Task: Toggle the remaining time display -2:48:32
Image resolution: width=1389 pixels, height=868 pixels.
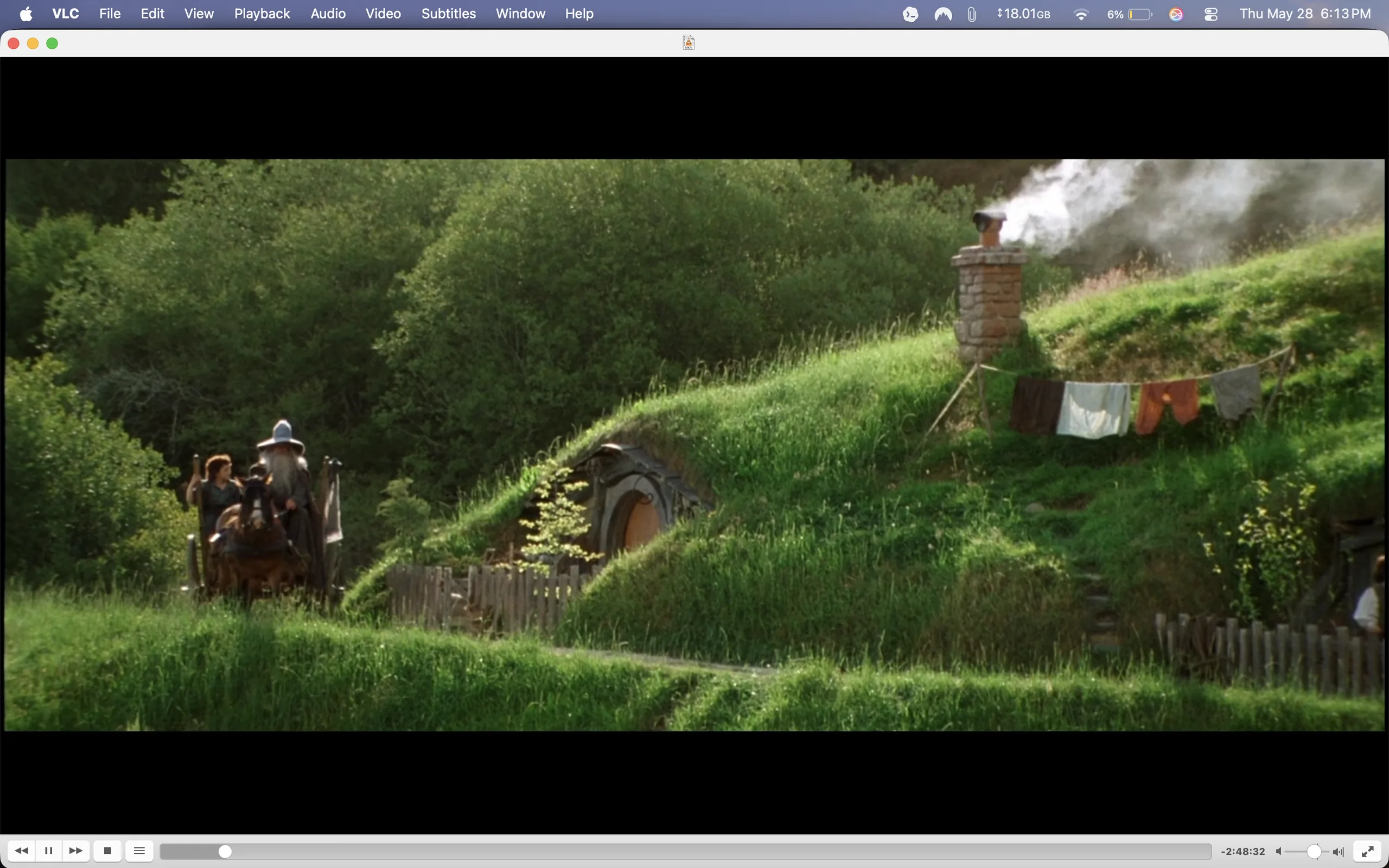Action: tap(1243, 851)
